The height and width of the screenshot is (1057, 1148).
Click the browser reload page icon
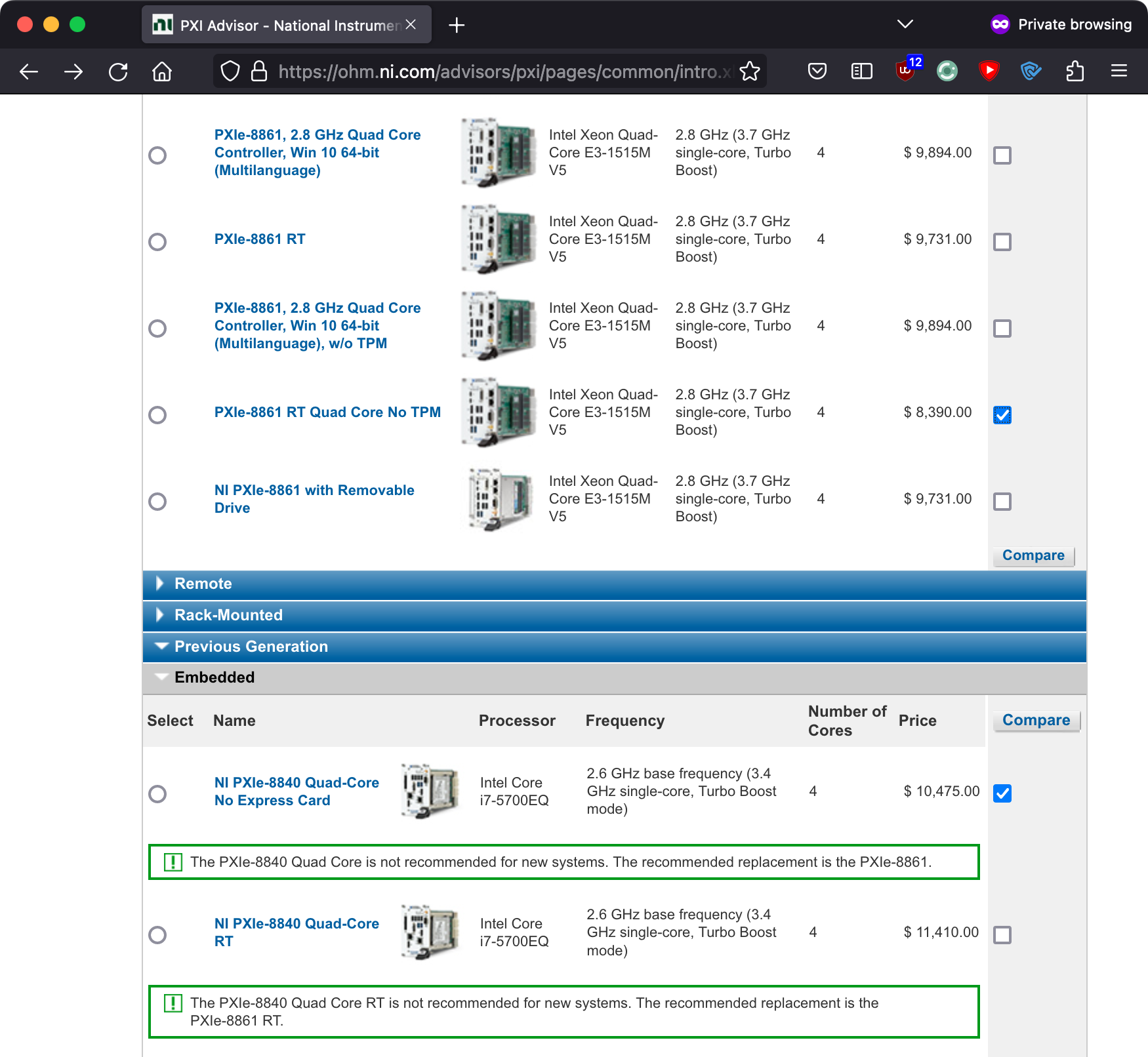(x=118, y=71)
